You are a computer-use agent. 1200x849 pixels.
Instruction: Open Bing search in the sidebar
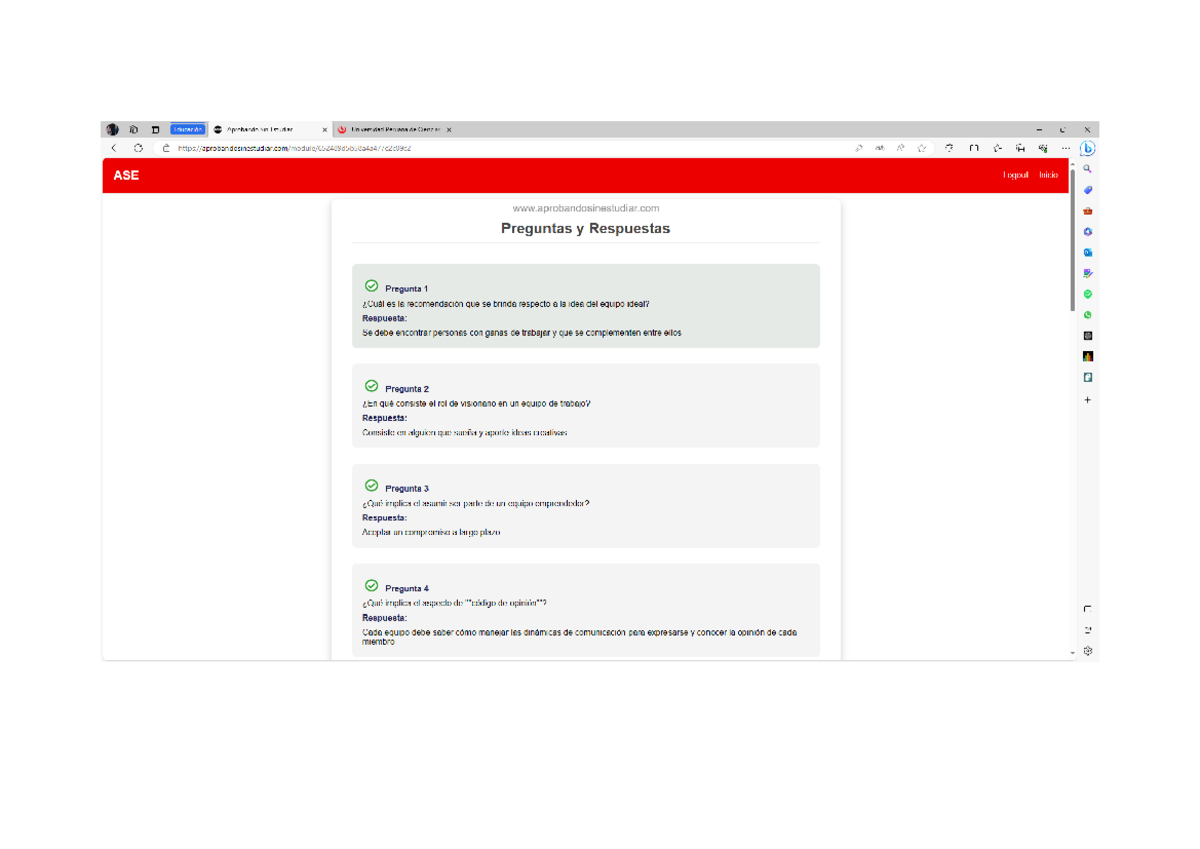click(x=1087, y=169)
